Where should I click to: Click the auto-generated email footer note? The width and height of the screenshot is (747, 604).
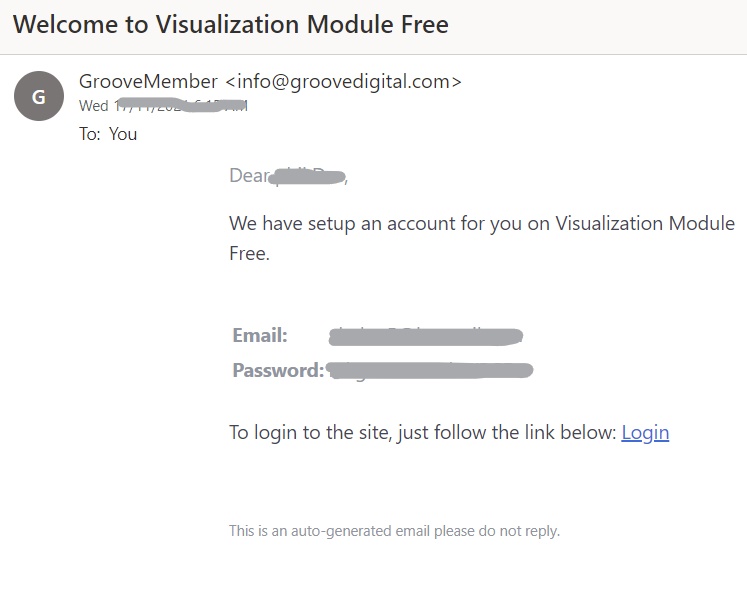tap(394, 531)
